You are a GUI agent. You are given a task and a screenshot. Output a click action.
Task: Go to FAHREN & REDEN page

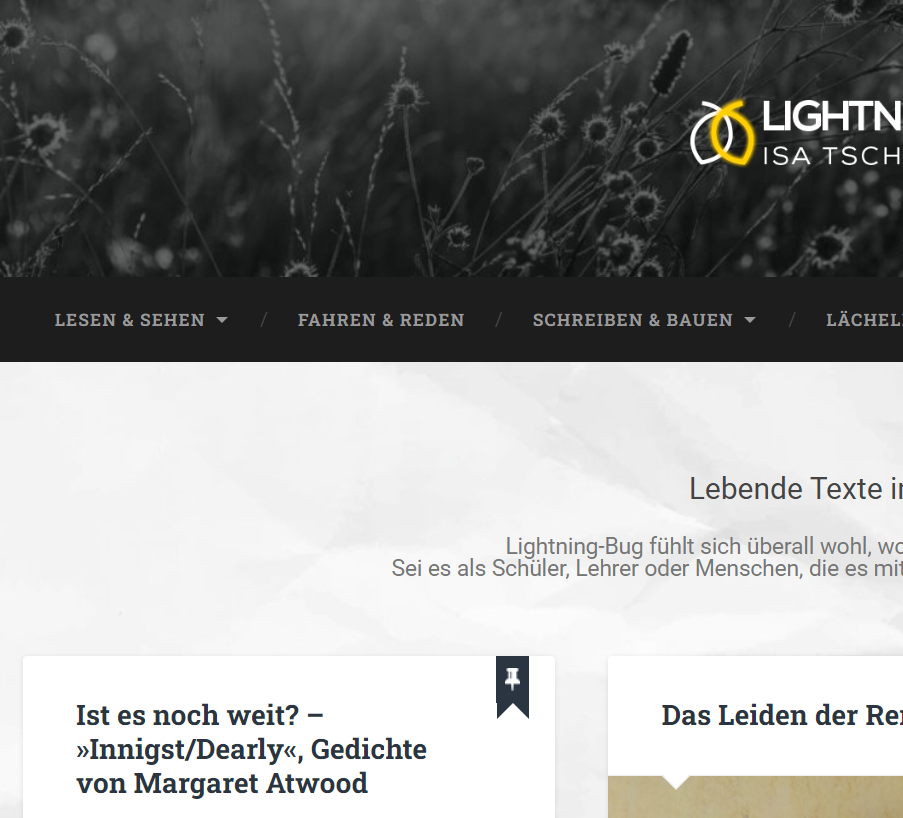coord(381,320)
